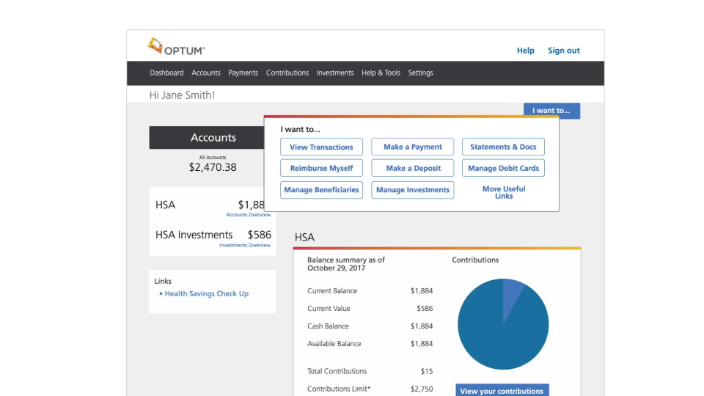The height and width of the screenshot is (396, 704).
Task: Click Make a Deposit button
Action: 413,168
